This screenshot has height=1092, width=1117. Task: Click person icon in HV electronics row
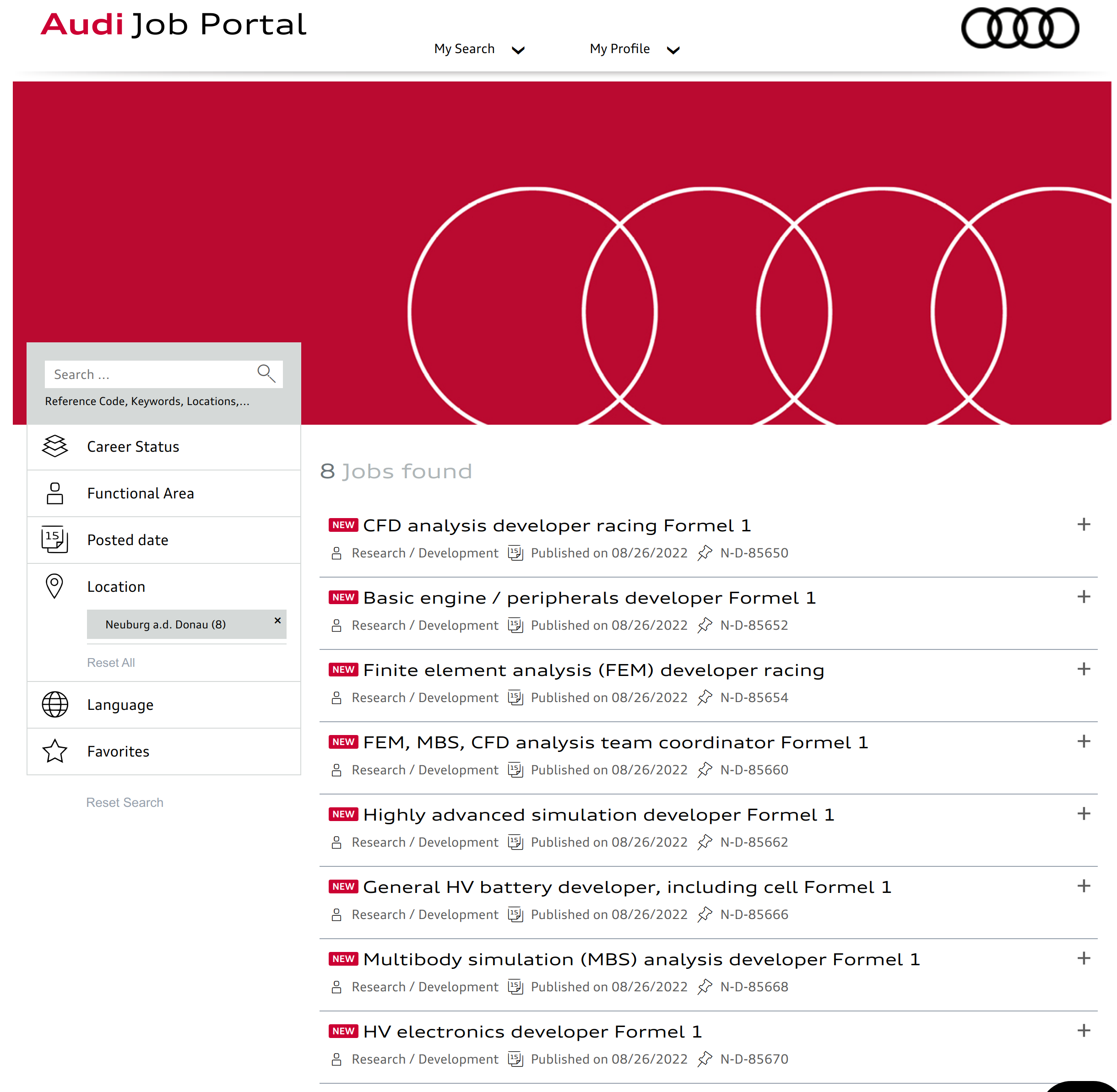(x=337, y=1059)
